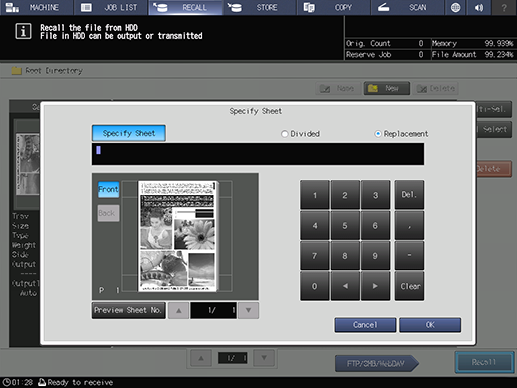Tap keypad digit 5
This screenshot has height=388, width=517.
pos(345,226)
